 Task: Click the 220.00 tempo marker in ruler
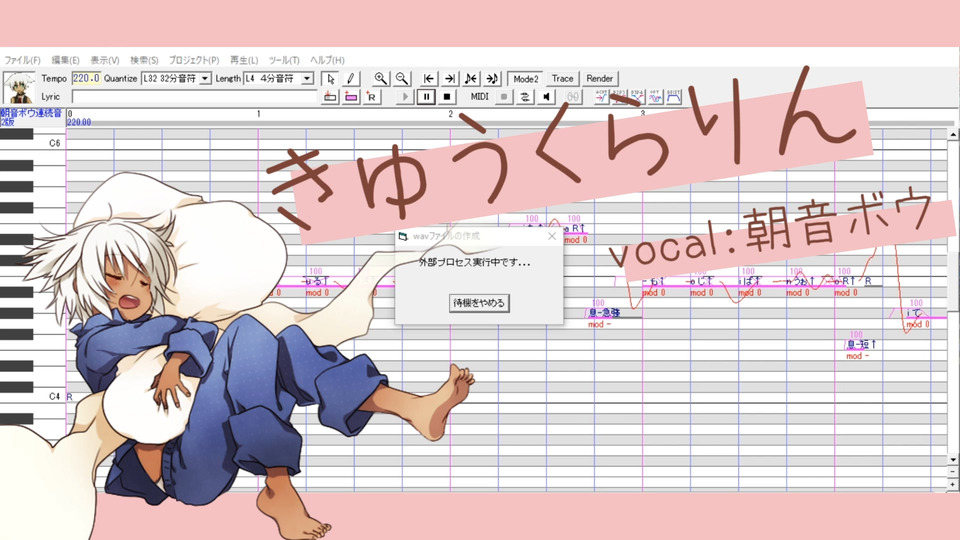click(79, 122)
